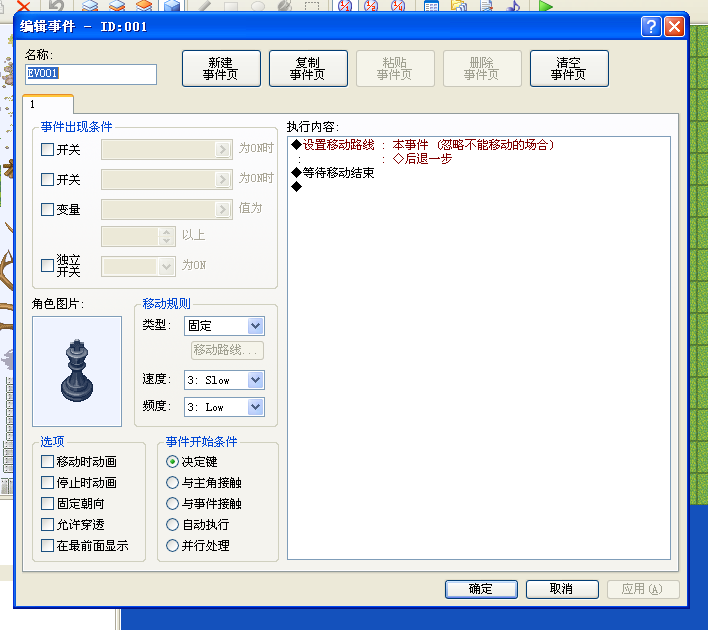
Task: Click the 粘贴事件页 button
Action: [395, 68]
